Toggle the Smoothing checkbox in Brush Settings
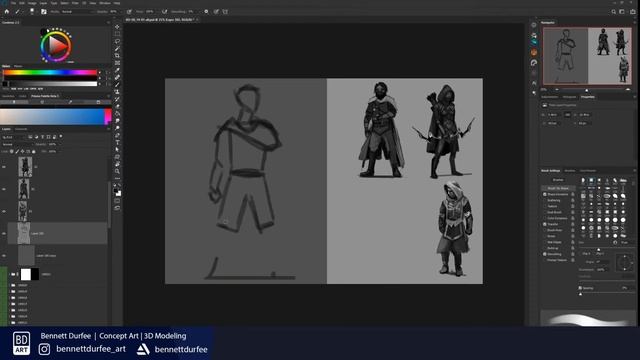Viewport: 640px width, 360px height. tap(545, 254)
